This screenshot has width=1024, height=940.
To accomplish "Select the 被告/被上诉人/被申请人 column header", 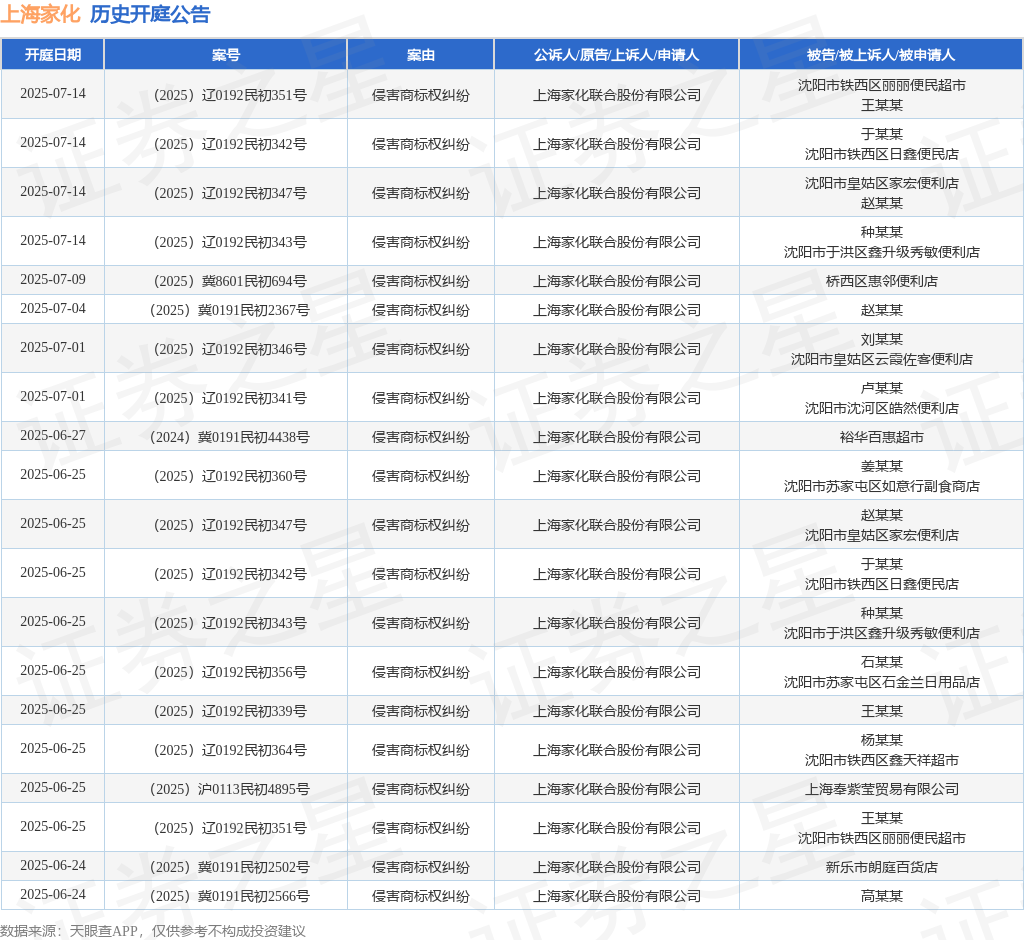I will (881, 55).
